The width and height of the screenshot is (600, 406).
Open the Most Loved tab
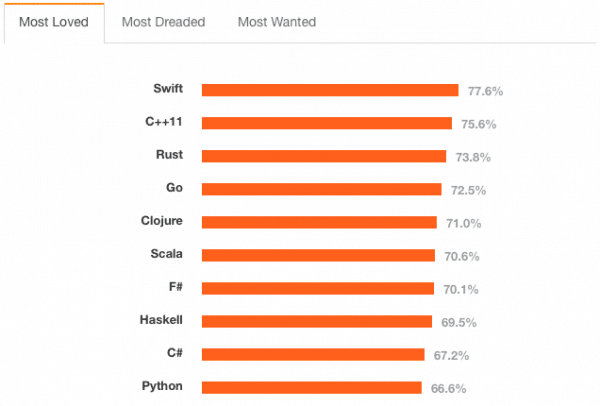pyautogui.click(x=54, y=22)
